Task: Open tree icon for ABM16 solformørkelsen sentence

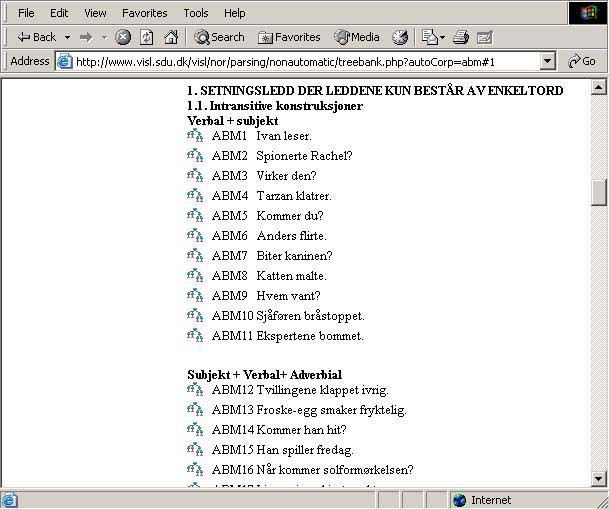Action: tap(195, 469)
